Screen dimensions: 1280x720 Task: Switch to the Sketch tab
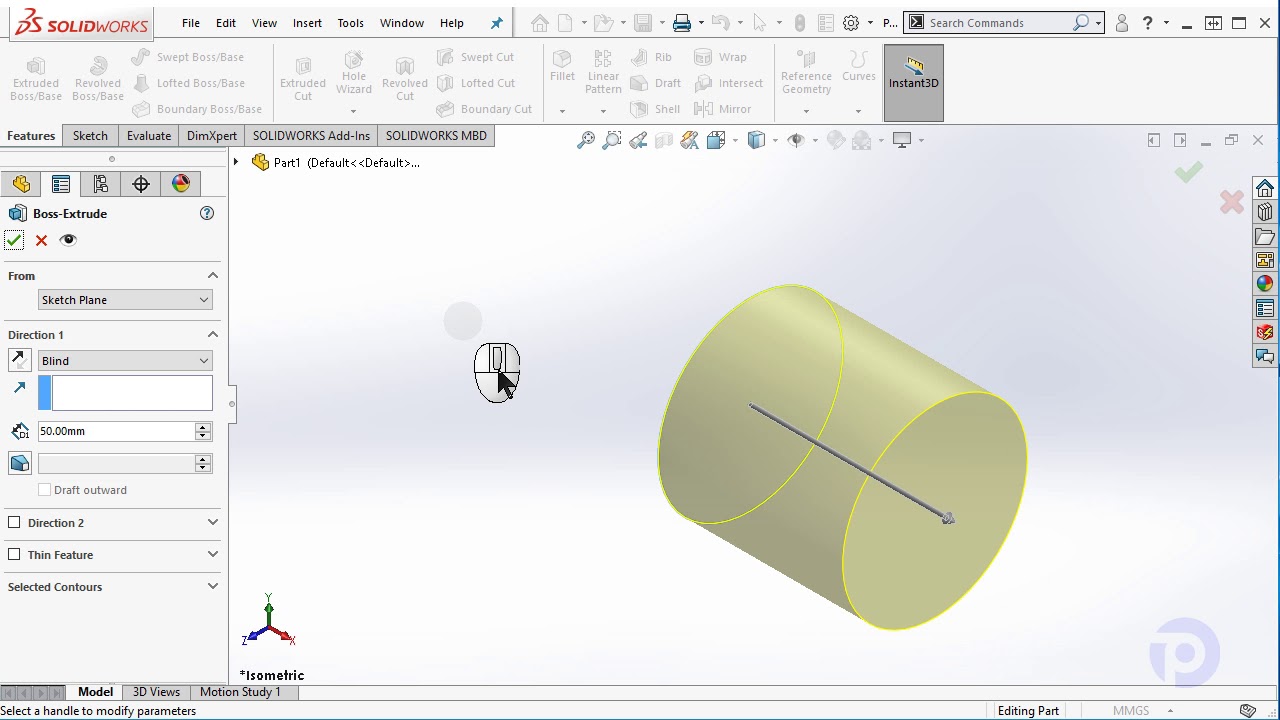[x=90, y=136]
